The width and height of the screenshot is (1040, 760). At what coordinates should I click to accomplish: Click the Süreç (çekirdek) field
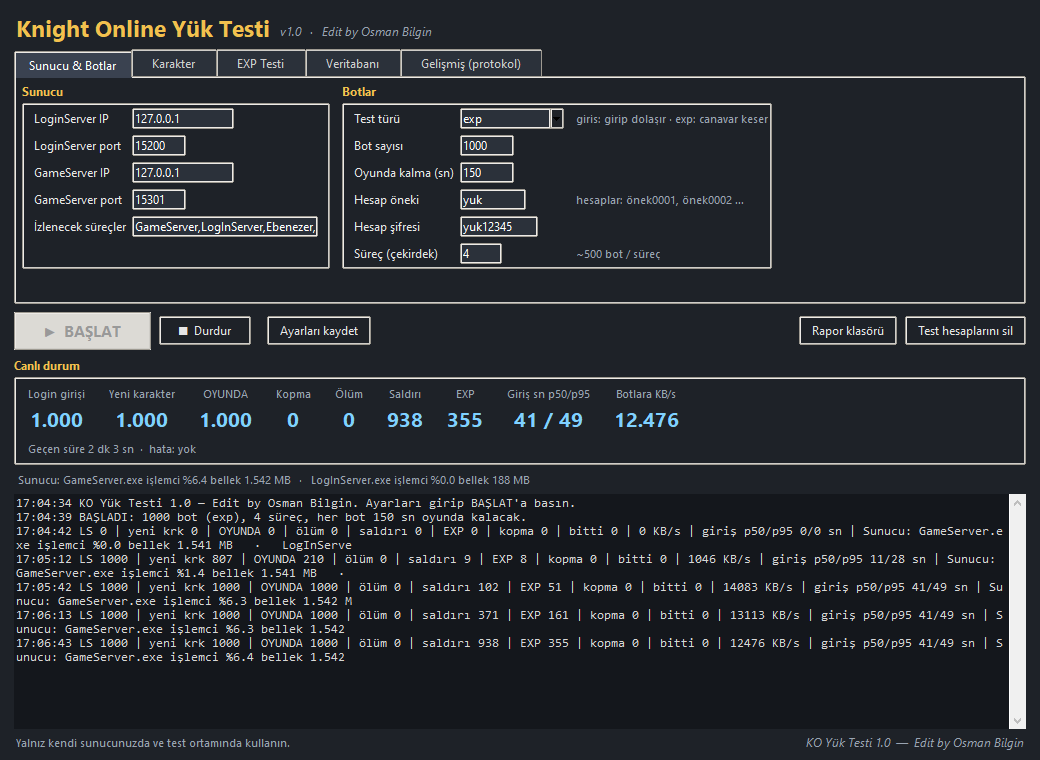(481, 254)
